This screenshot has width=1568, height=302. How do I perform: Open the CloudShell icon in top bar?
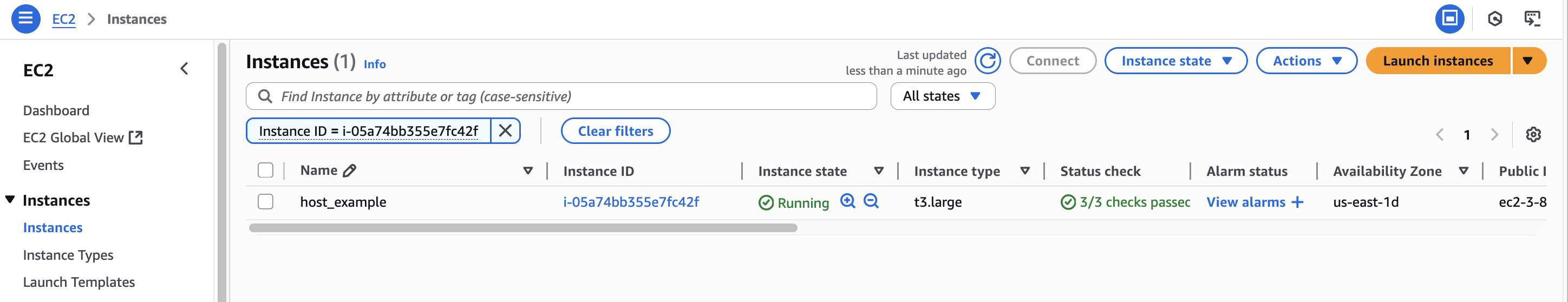(1532, 19)
